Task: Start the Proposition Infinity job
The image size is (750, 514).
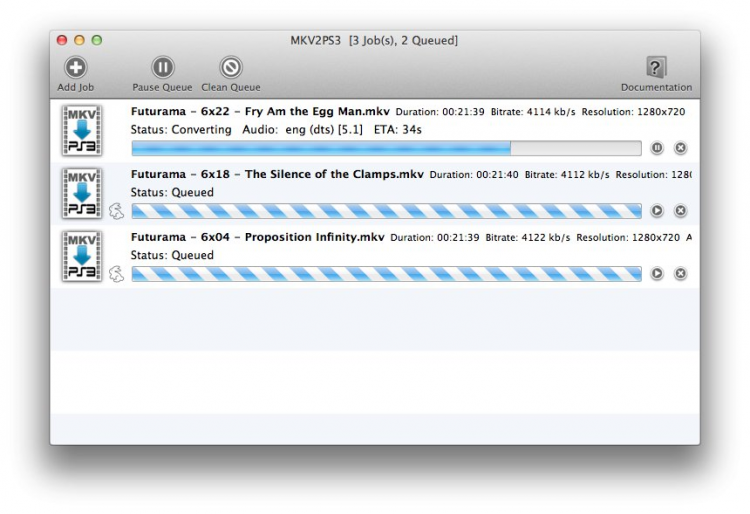Action: (657, 273)
